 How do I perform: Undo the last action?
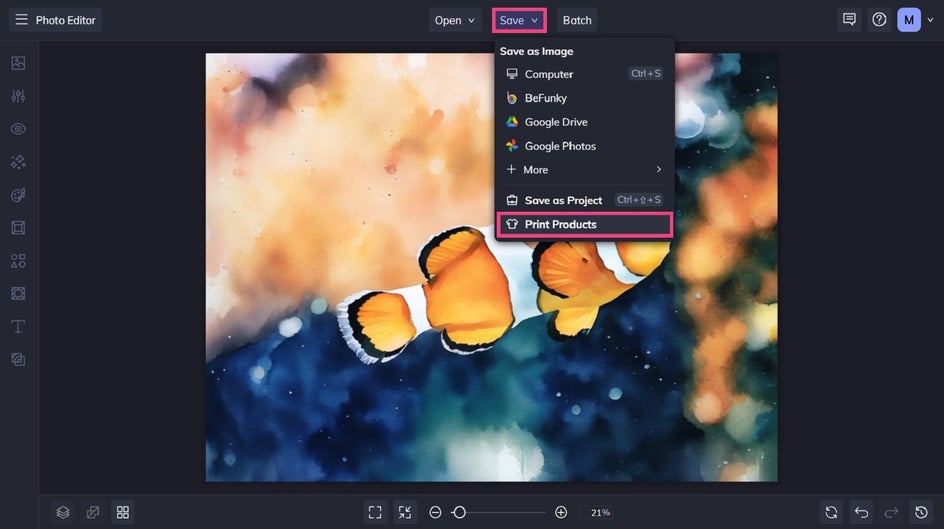pos(862,512)
